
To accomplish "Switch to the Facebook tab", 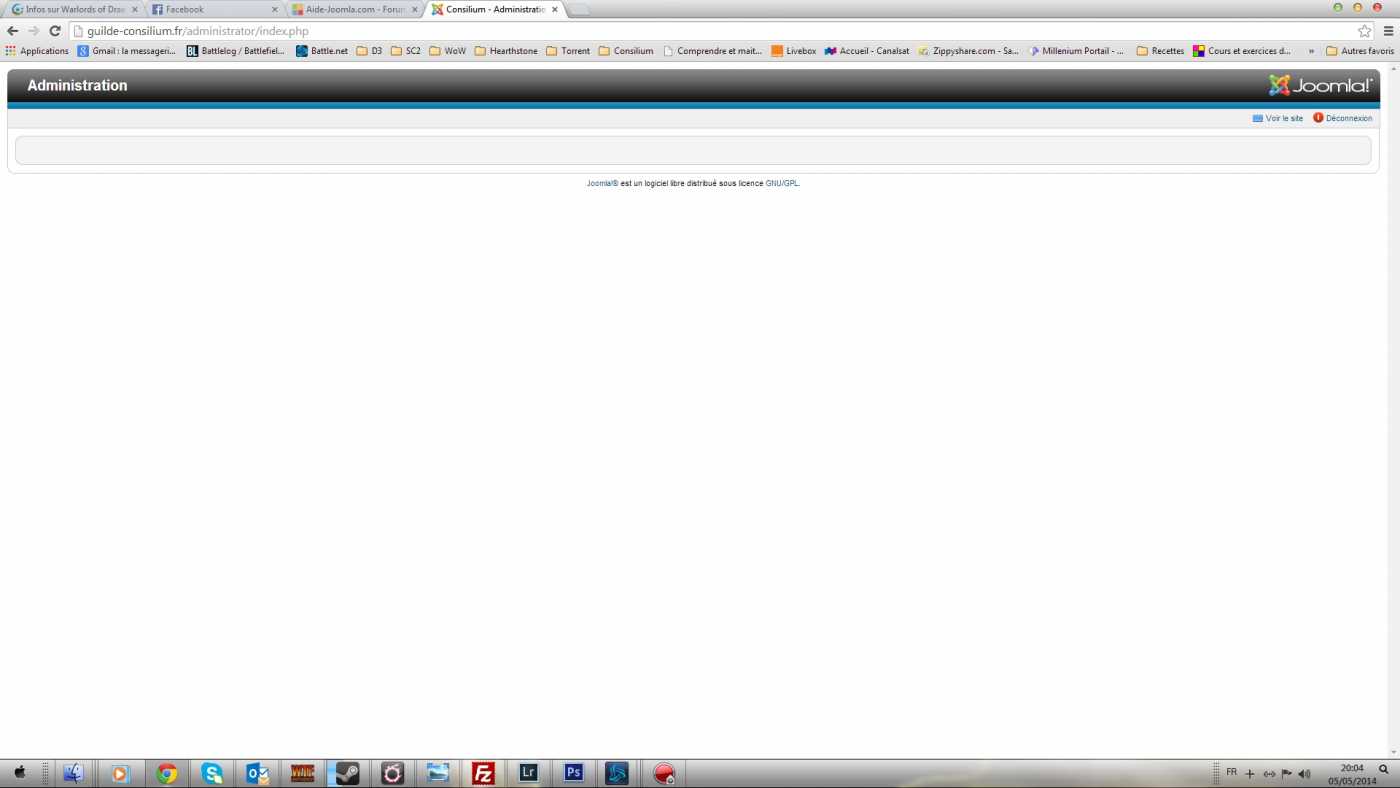I will [210, 9].
